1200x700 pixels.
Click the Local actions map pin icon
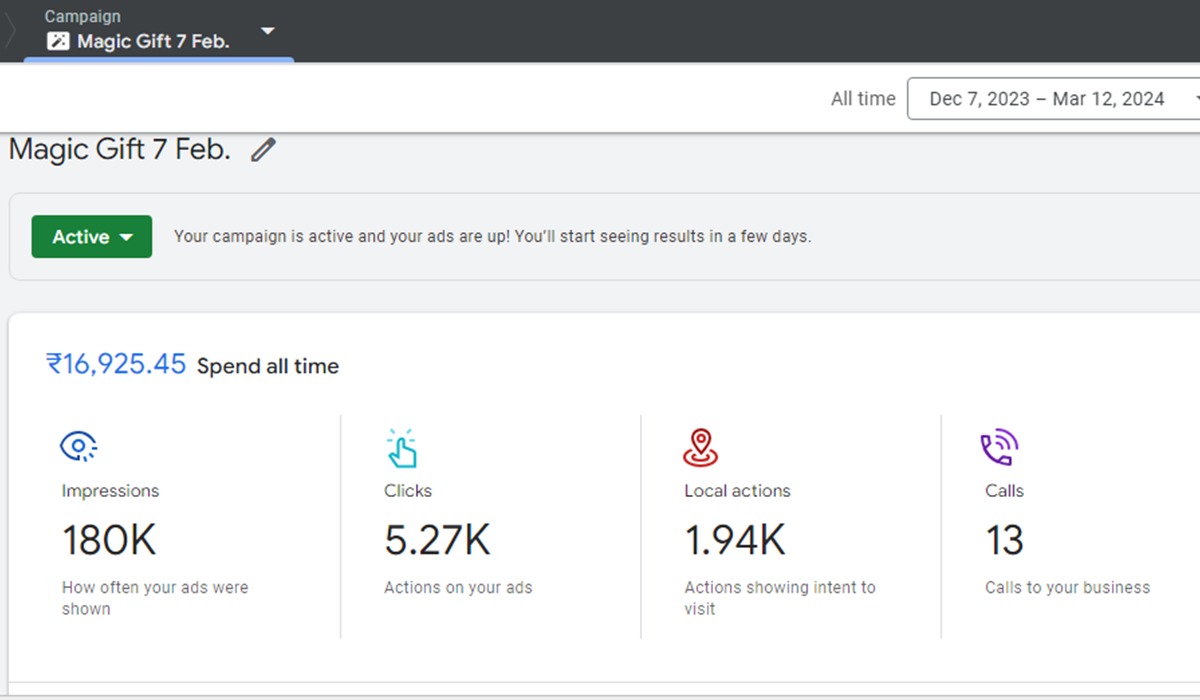pyautogui.click(x=700, y=448)
